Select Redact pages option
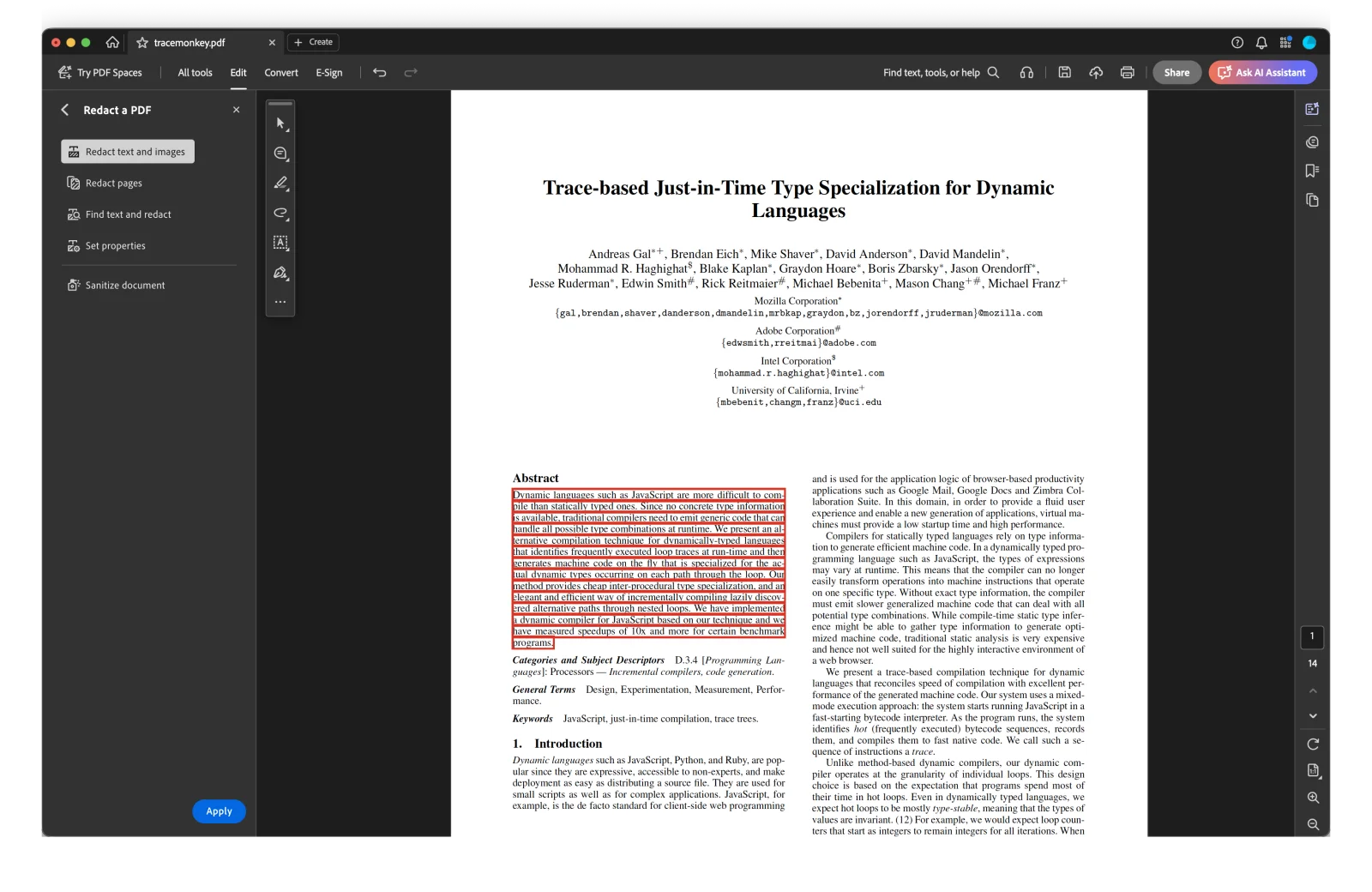1372x892 pixels. pos(105,183)
